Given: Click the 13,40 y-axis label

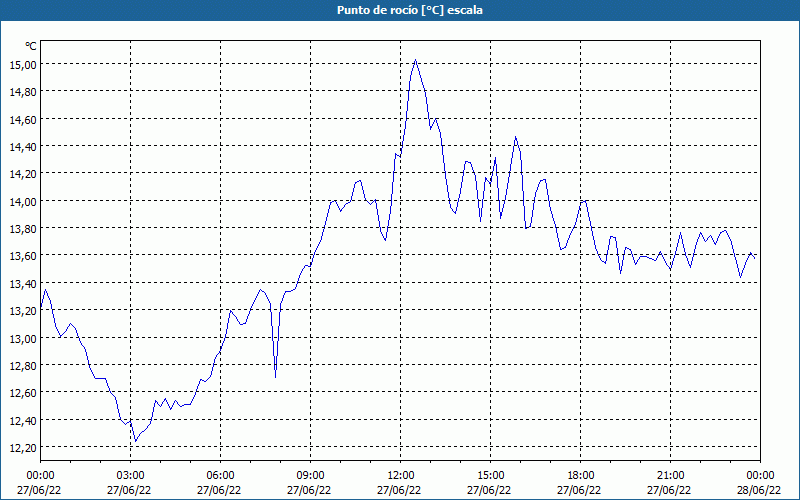Looking at the screenshot, I should [x=23, y=284].
